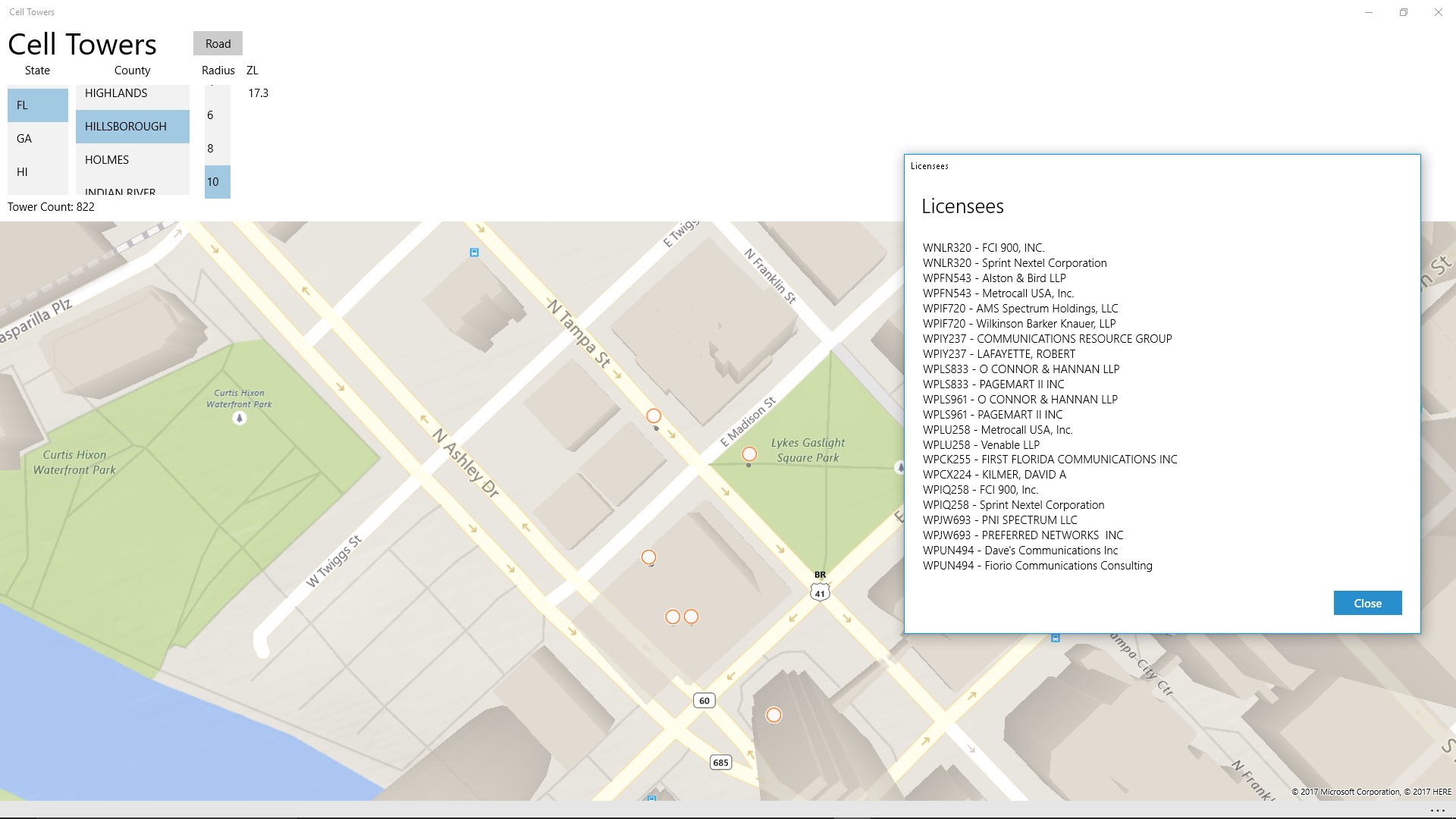Close the Licensees dialog
Screen dimensions: 1456x819
(1367, 604)
